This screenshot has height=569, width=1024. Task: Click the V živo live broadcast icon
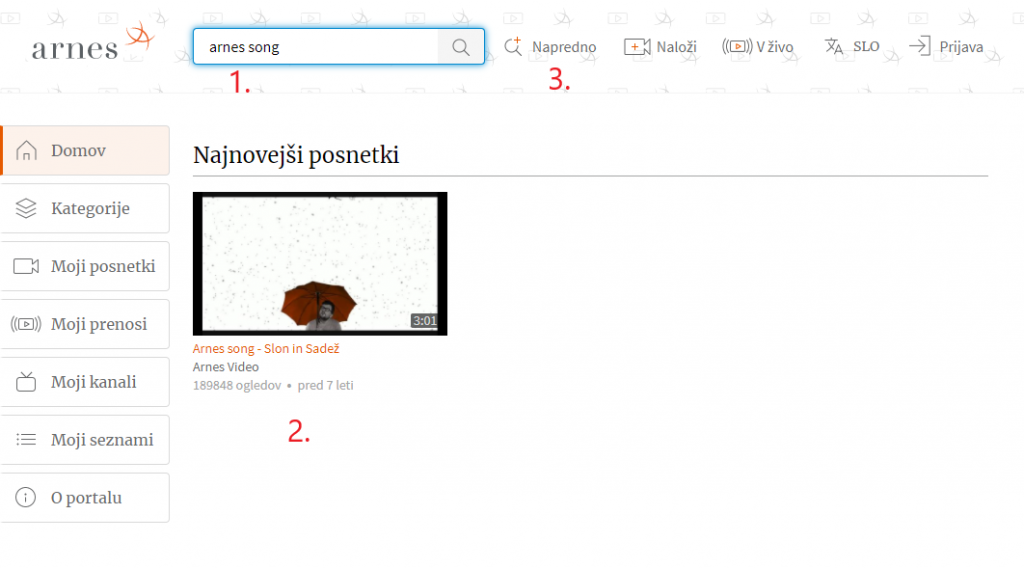pyautogui.click(x=737, y=46)
